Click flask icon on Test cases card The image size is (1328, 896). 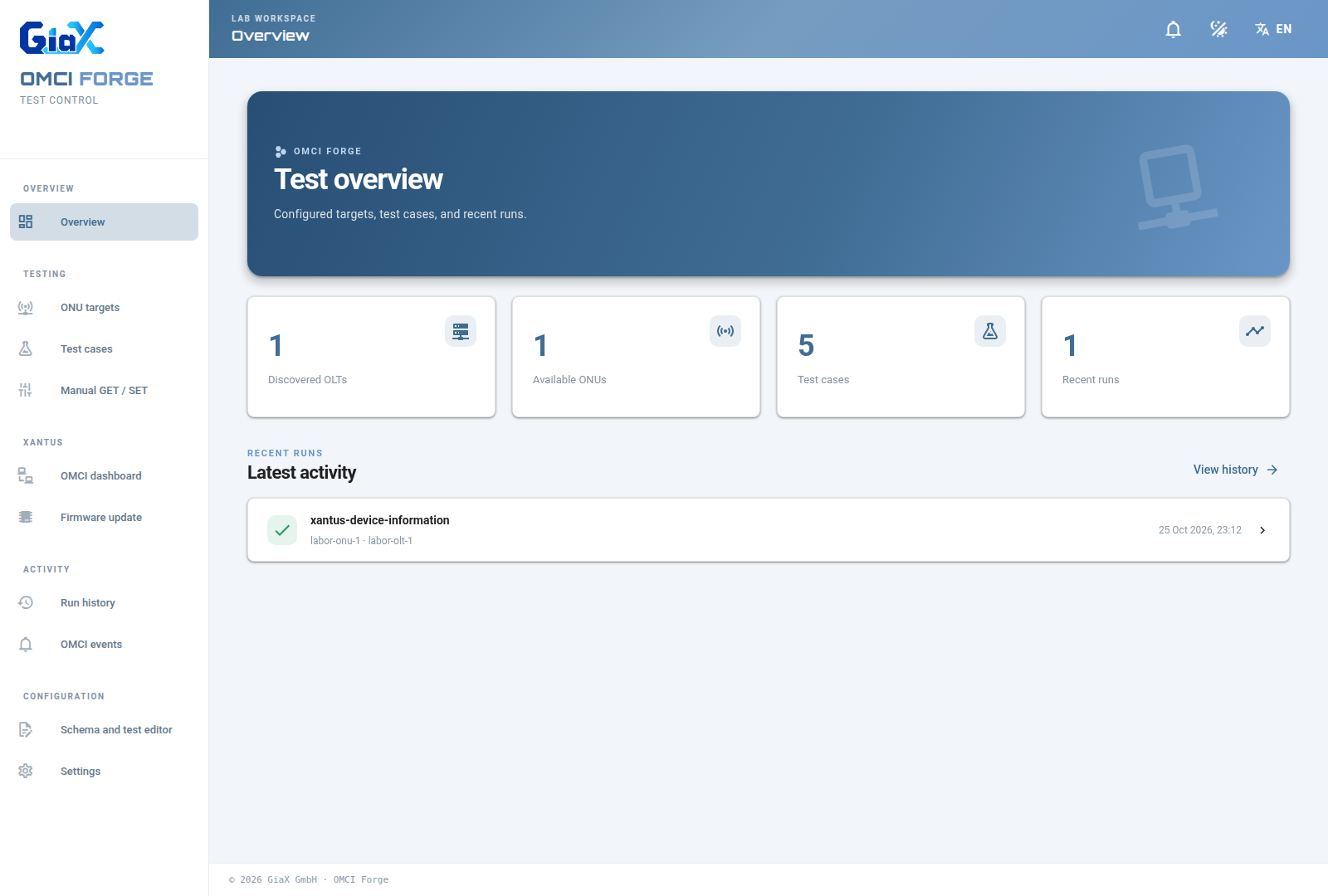[990, 331]
